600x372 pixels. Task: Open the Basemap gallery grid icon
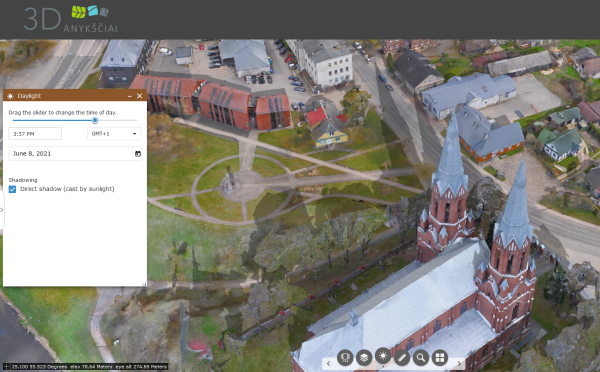point(440,358)
